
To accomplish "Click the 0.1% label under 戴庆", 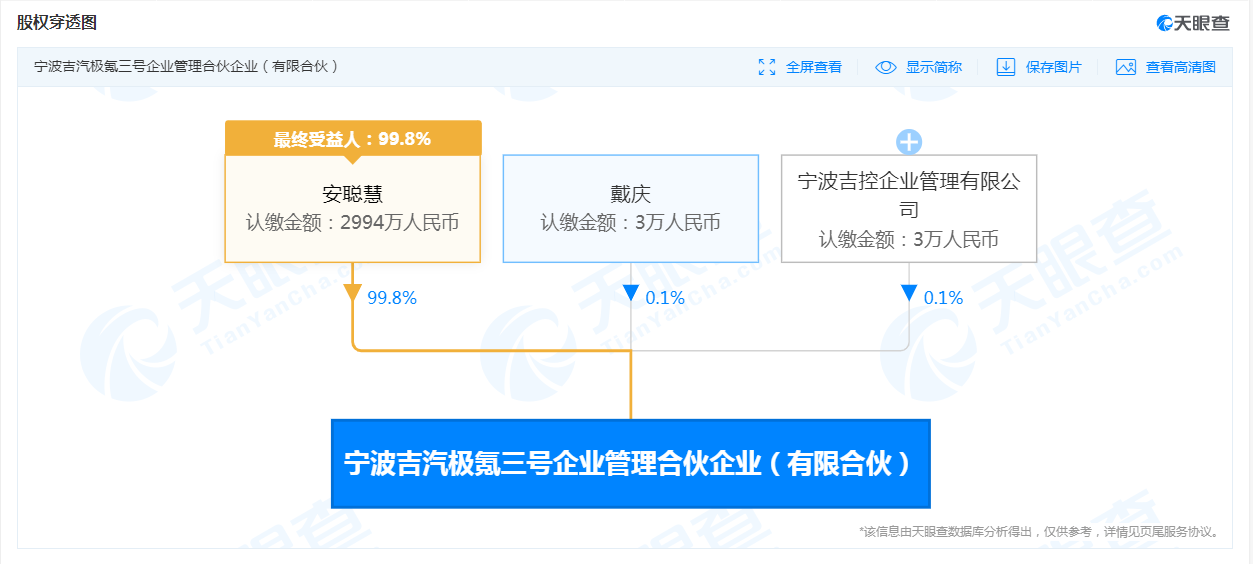I will tap(665, 297).
